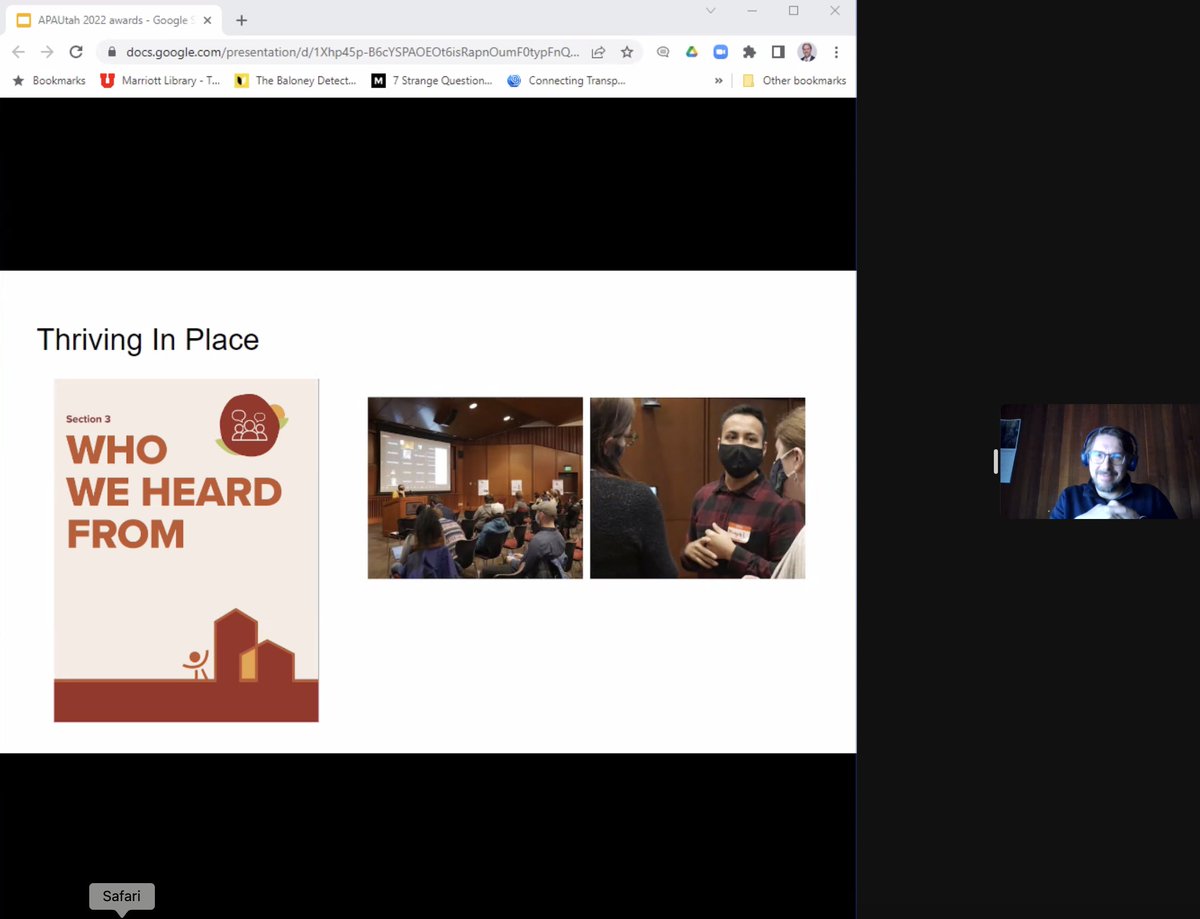Screen dimensions: 1200x919
Task: Click the dark reader extension icon
Action: [777, 51]
